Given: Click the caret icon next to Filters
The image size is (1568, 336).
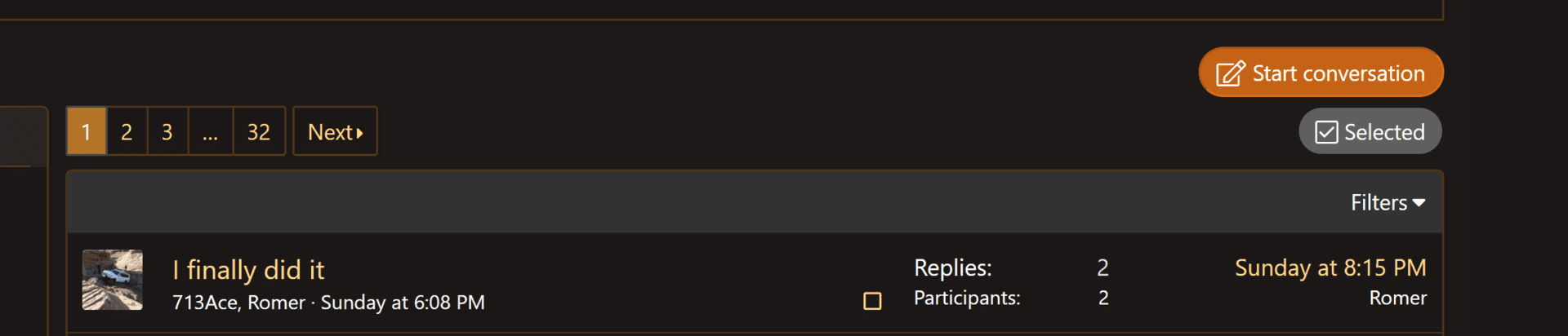Looking at the screenshot, I should click(1419, 203).
